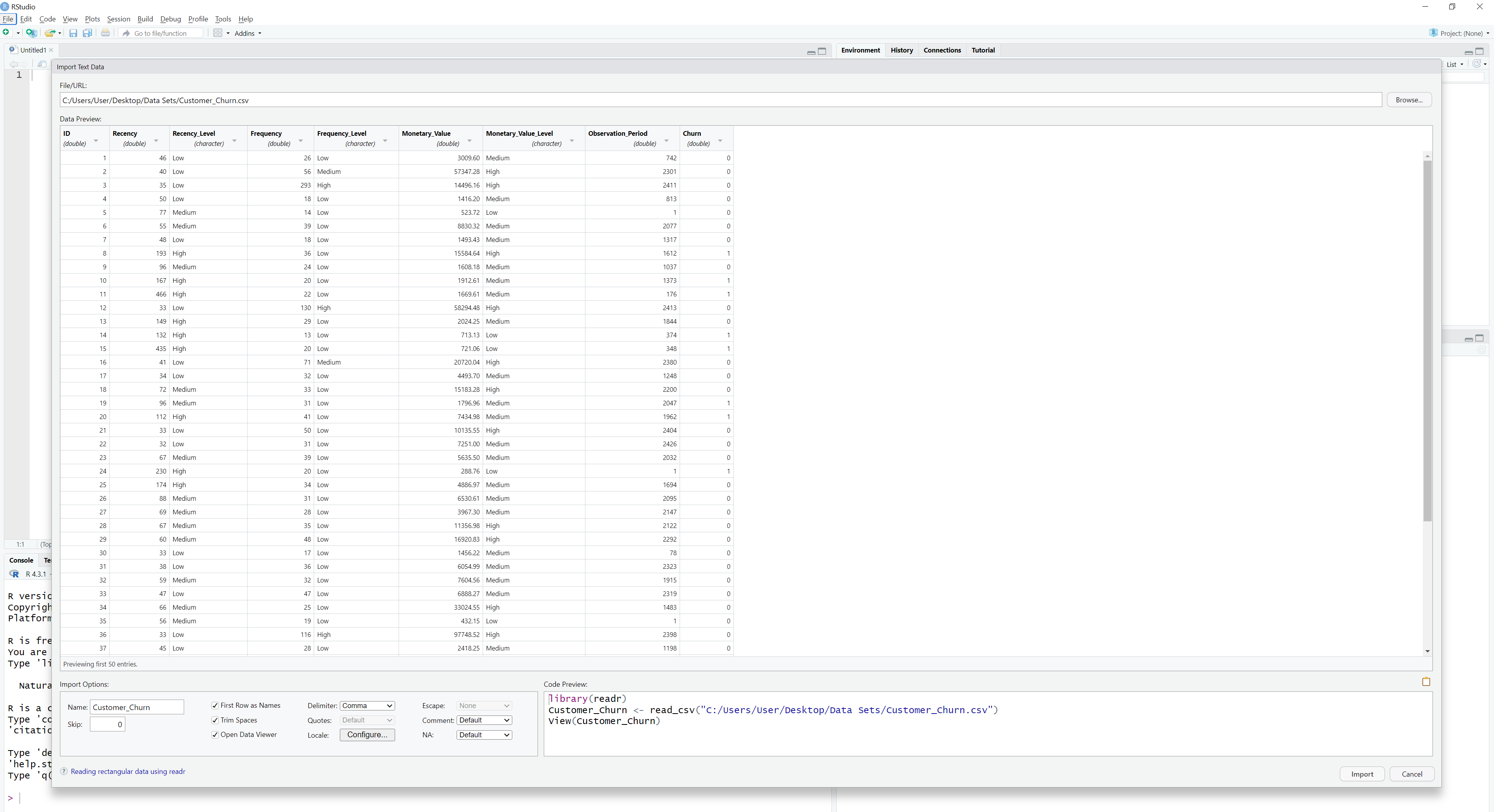Open the Delimiter Comma dropdown
The width and height of the screenshot is (1494, 812).
[x=367, y=705]
